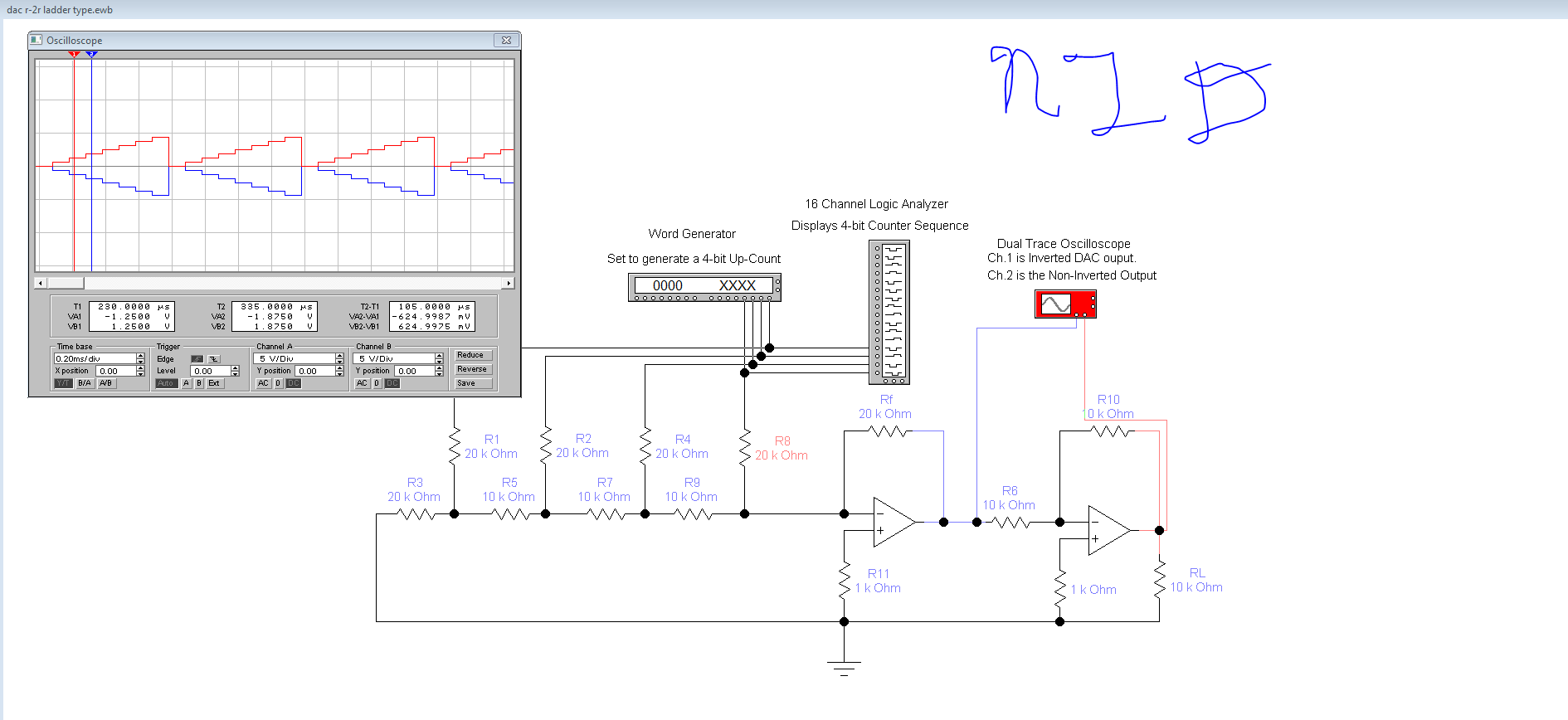The height and width of the screenshot is (720, 1568).
Task: Click the trigger Level value field
Action: pos(211,371)
